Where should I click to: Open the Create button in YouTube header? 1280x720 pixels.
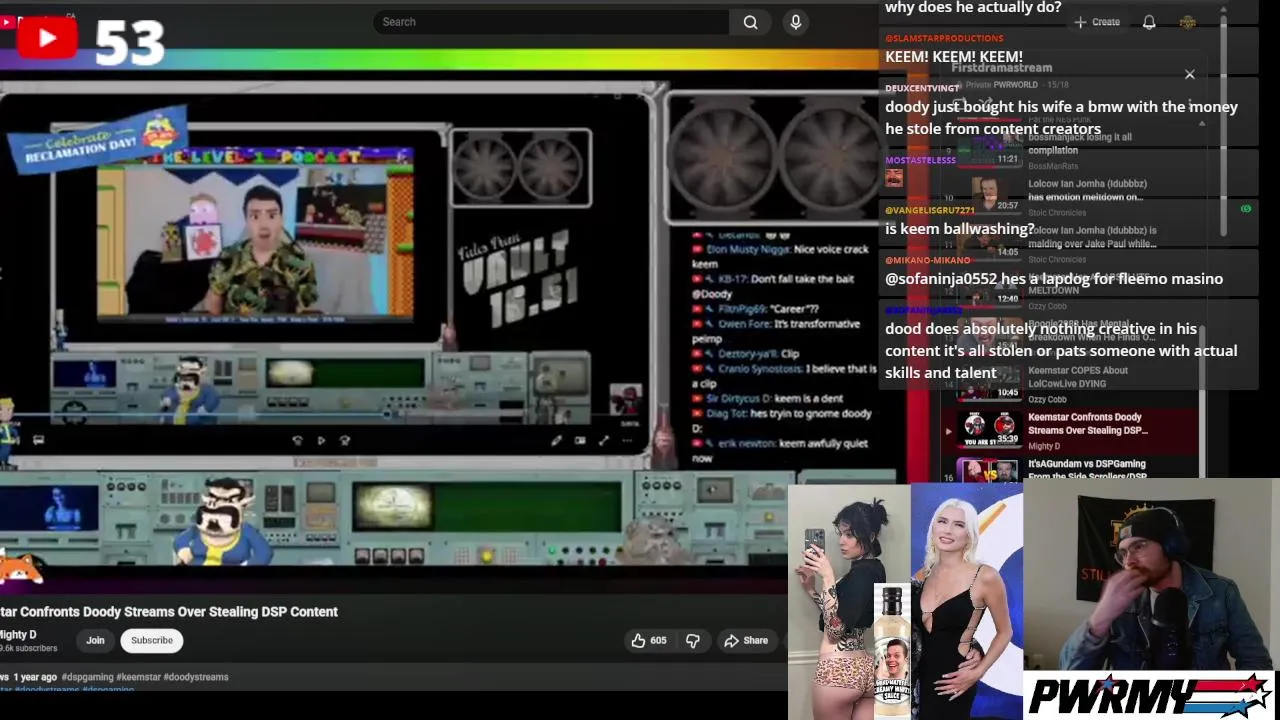[x=1097, y=22]
